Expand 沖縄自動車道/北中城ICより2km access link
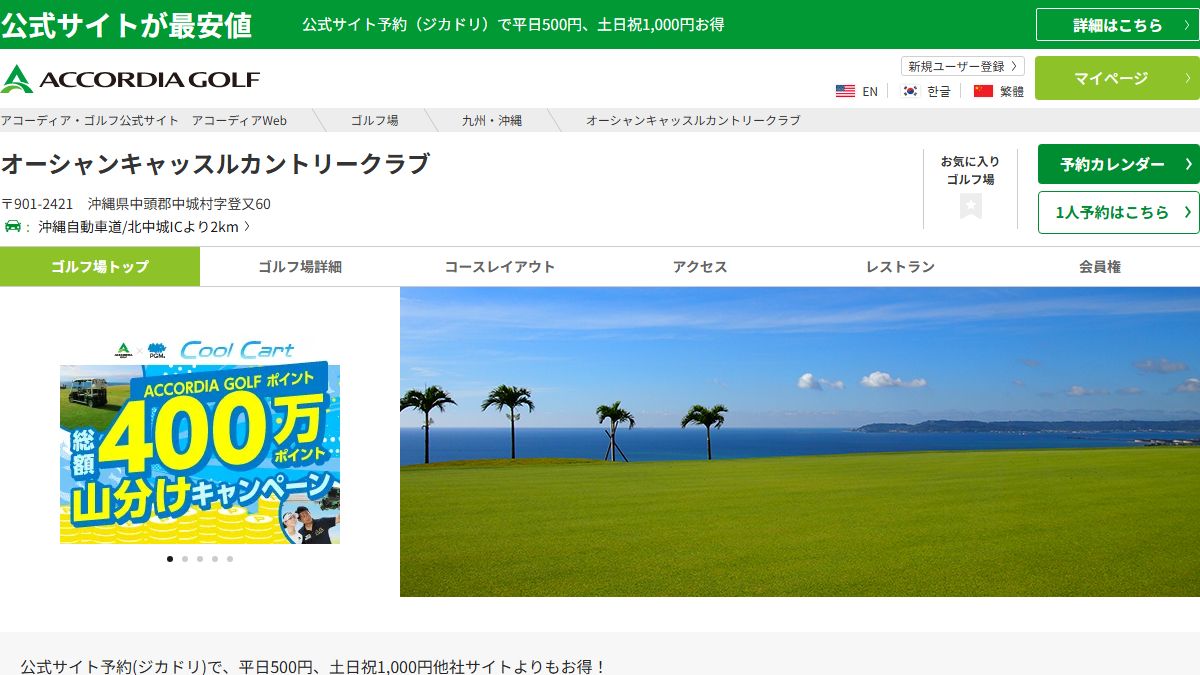The image size is (1200, 675). [x=144, y=226]
